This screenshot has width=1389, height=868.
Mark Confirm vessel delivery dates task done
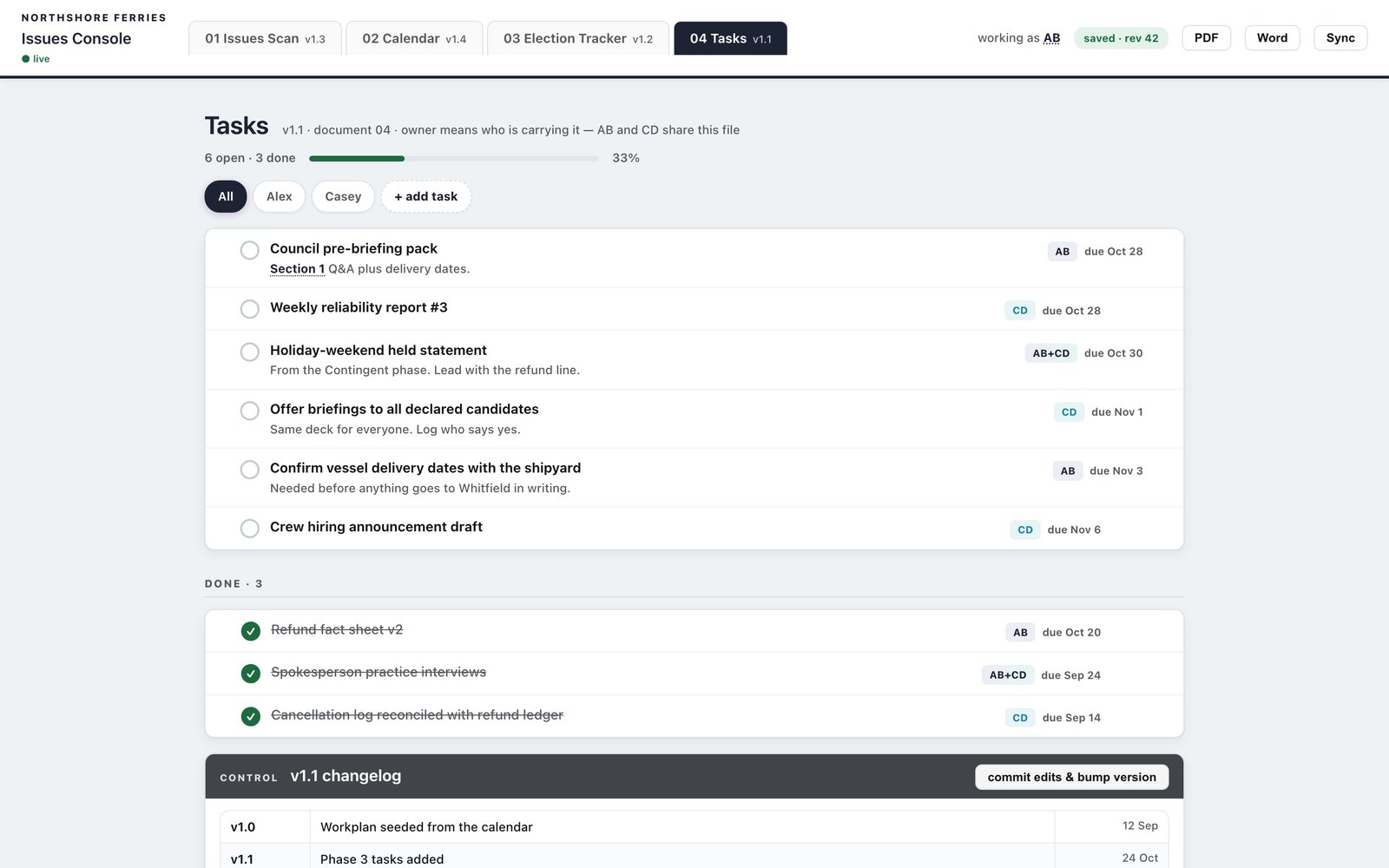(x=249, y=470)
